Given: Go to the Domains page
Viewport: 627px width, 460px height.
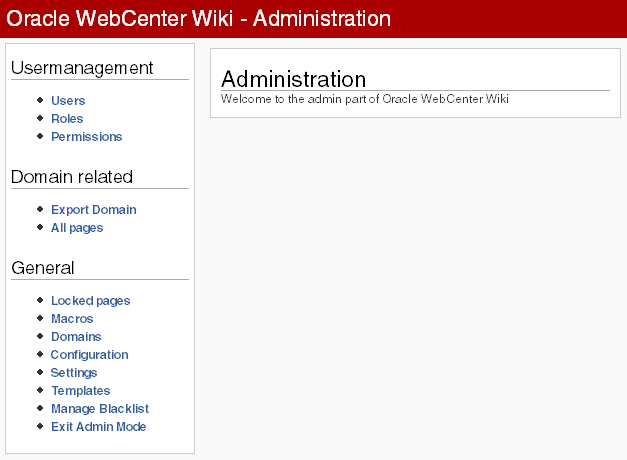Looking at the screenshot, I should click(76, 336).
